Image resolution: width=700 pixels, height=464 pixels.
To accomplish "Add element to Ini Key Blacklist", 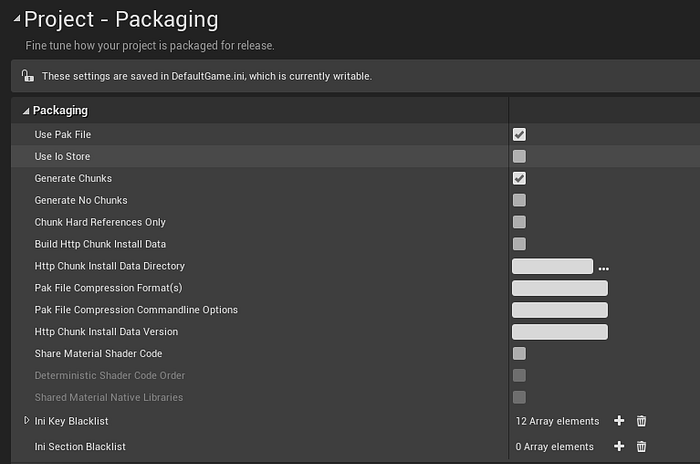I will (619, 421).
